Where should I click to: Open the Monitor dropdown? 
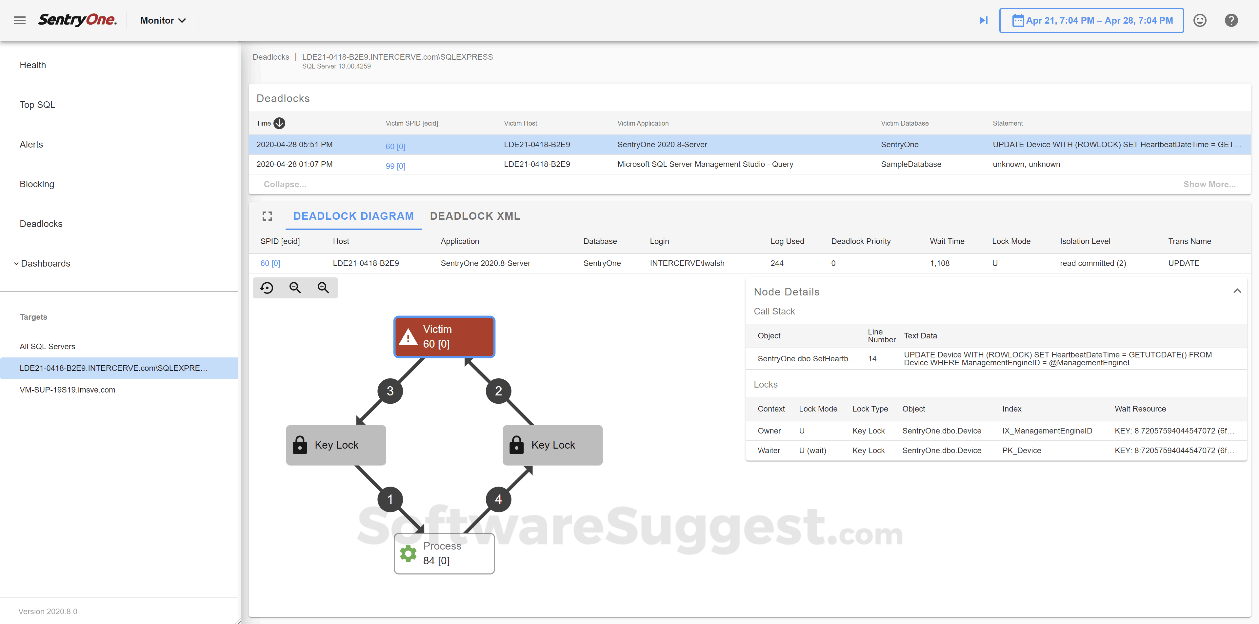point(162,20)
